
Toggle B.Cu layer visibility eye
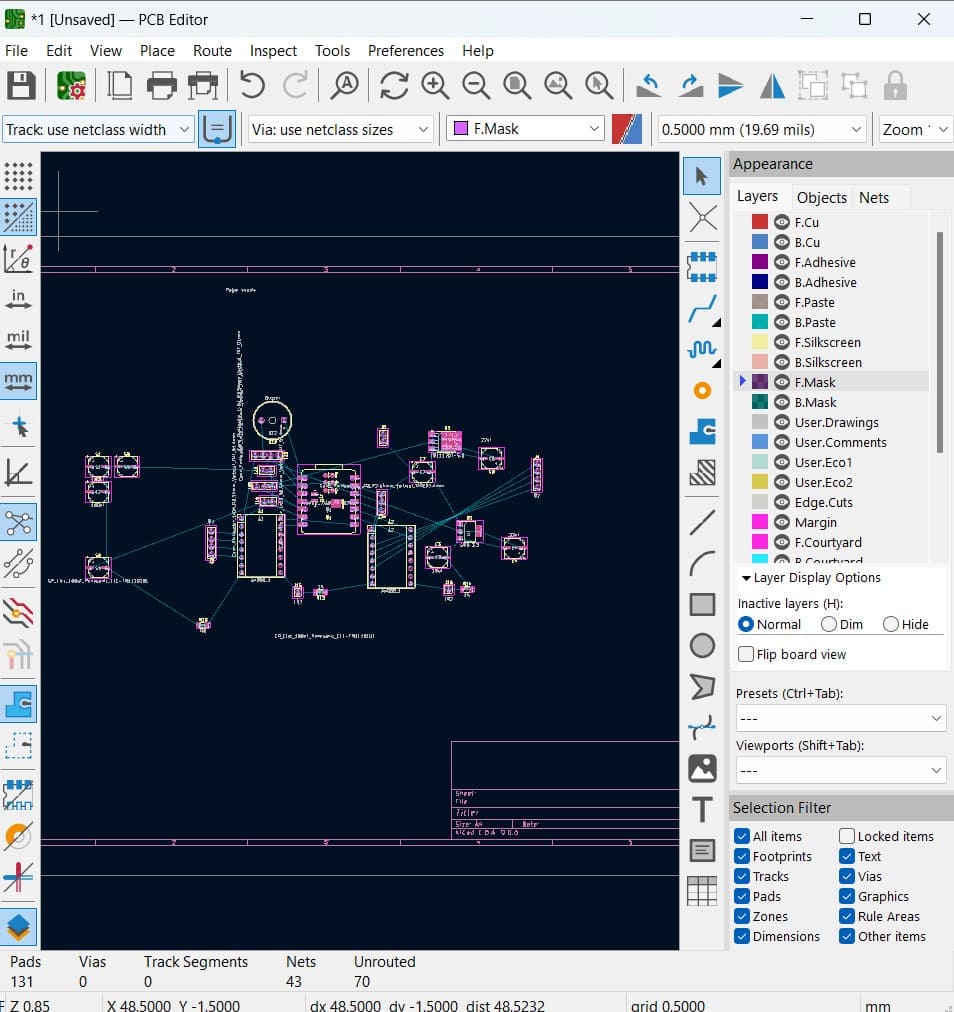click(x=782, y=242)
